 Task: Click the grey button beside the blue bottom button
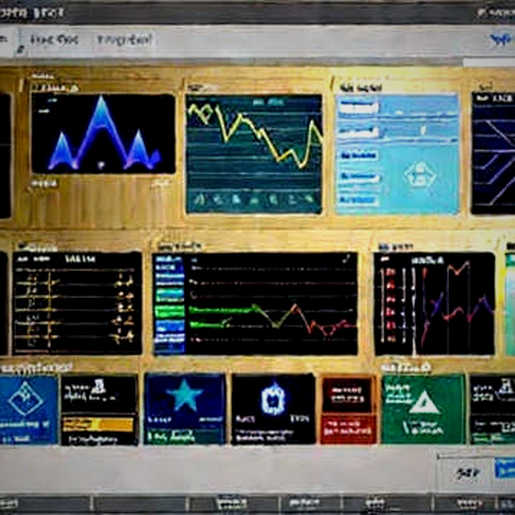click(466, 472)
